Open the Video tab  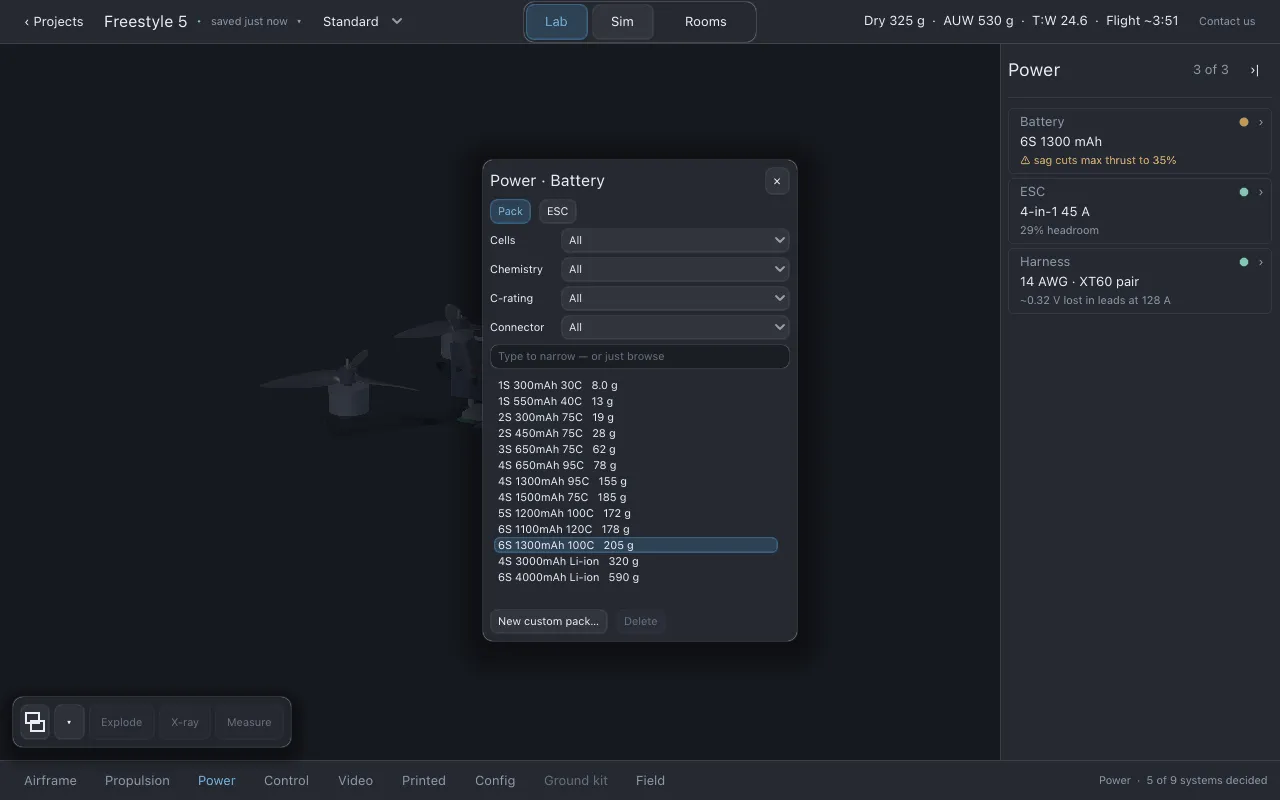click(x=355, y=780)
